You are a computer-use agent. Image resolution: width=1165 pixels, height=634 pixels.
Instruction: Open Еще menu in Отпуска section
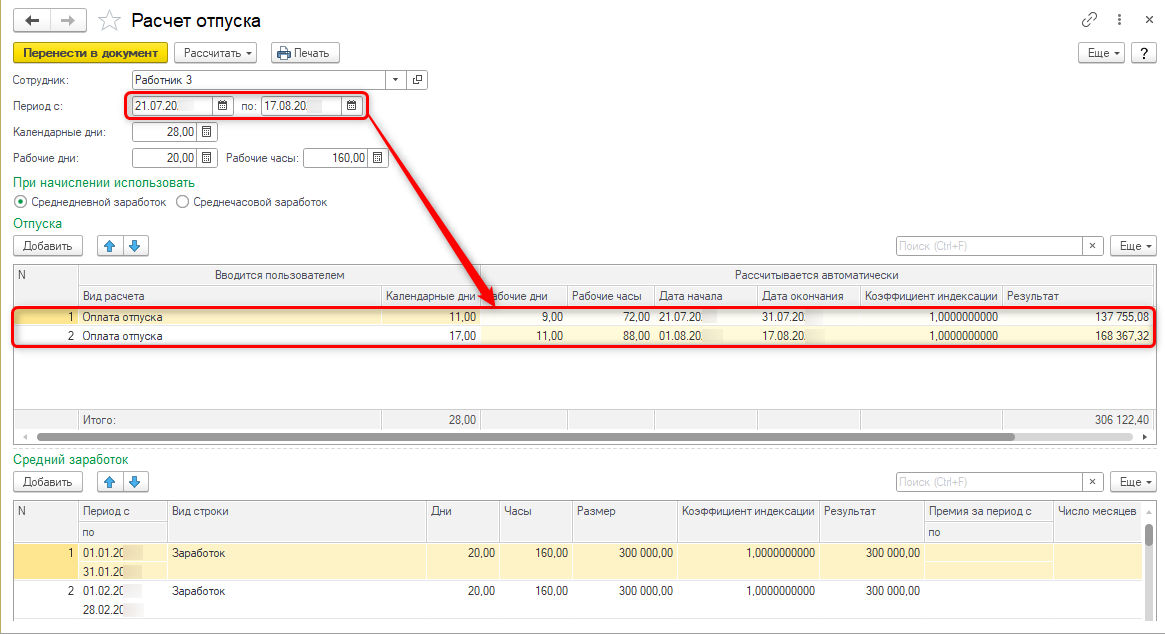pyautogui.click(x=1134, y=246)
